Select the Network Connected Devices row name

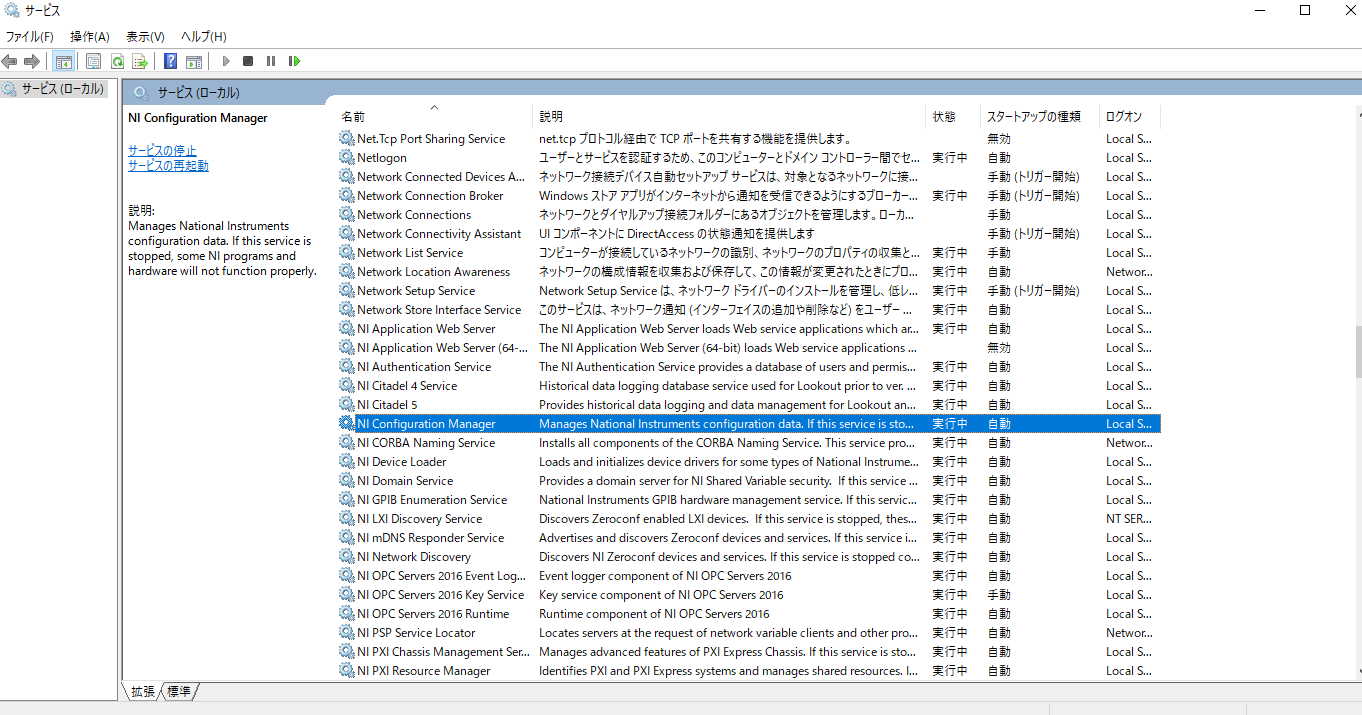pos(440,176)
